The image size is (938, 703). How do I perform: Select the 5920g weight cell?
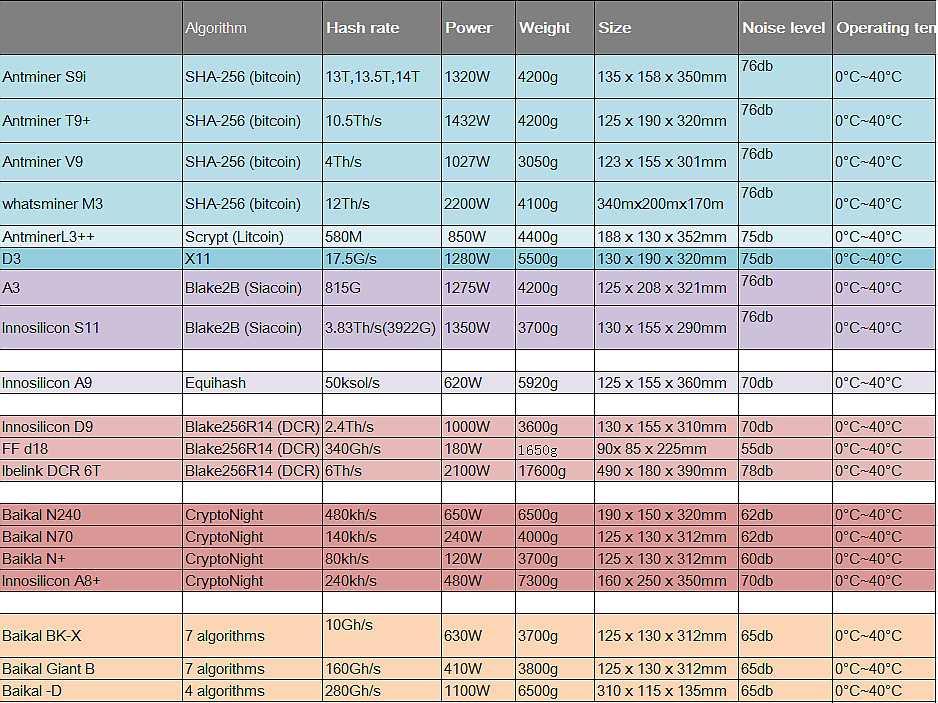click(555, 383)
